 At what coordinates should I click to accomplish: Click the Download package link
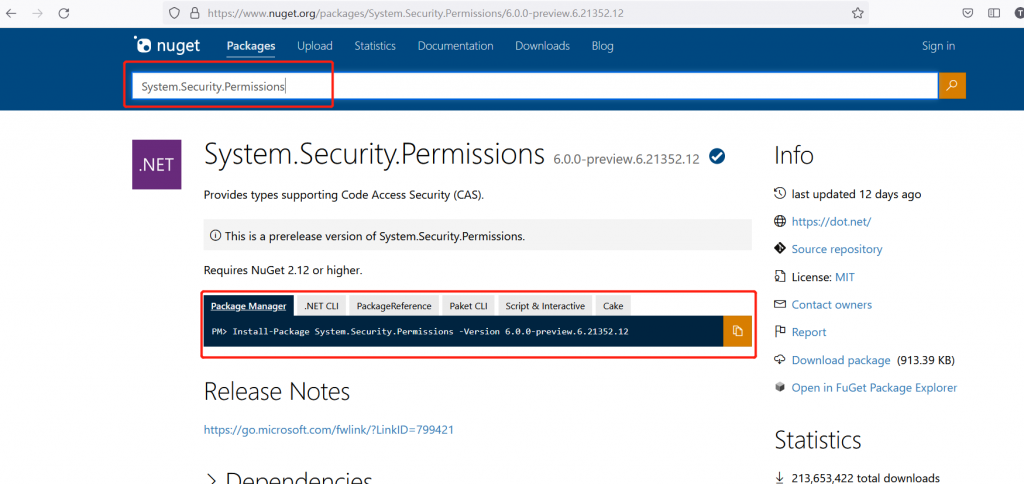point(840,360)
